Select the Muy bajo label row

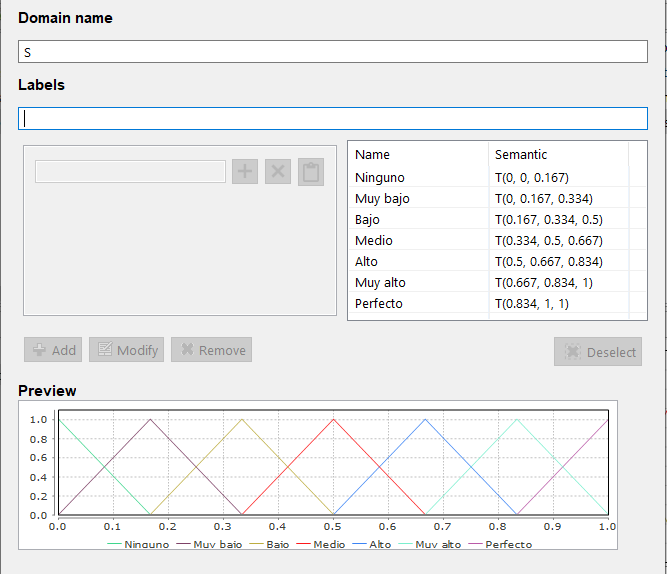click(420, 198)
